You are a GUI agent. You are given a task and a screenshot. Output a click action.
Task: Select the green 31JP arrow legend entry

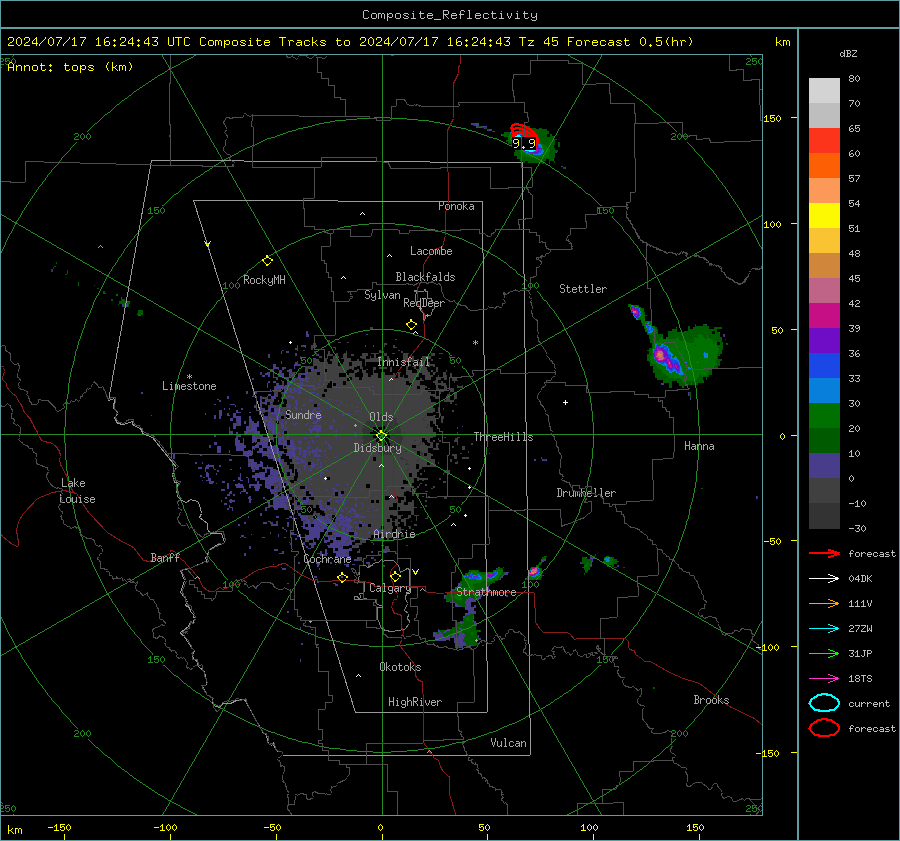tap(824, 653)
